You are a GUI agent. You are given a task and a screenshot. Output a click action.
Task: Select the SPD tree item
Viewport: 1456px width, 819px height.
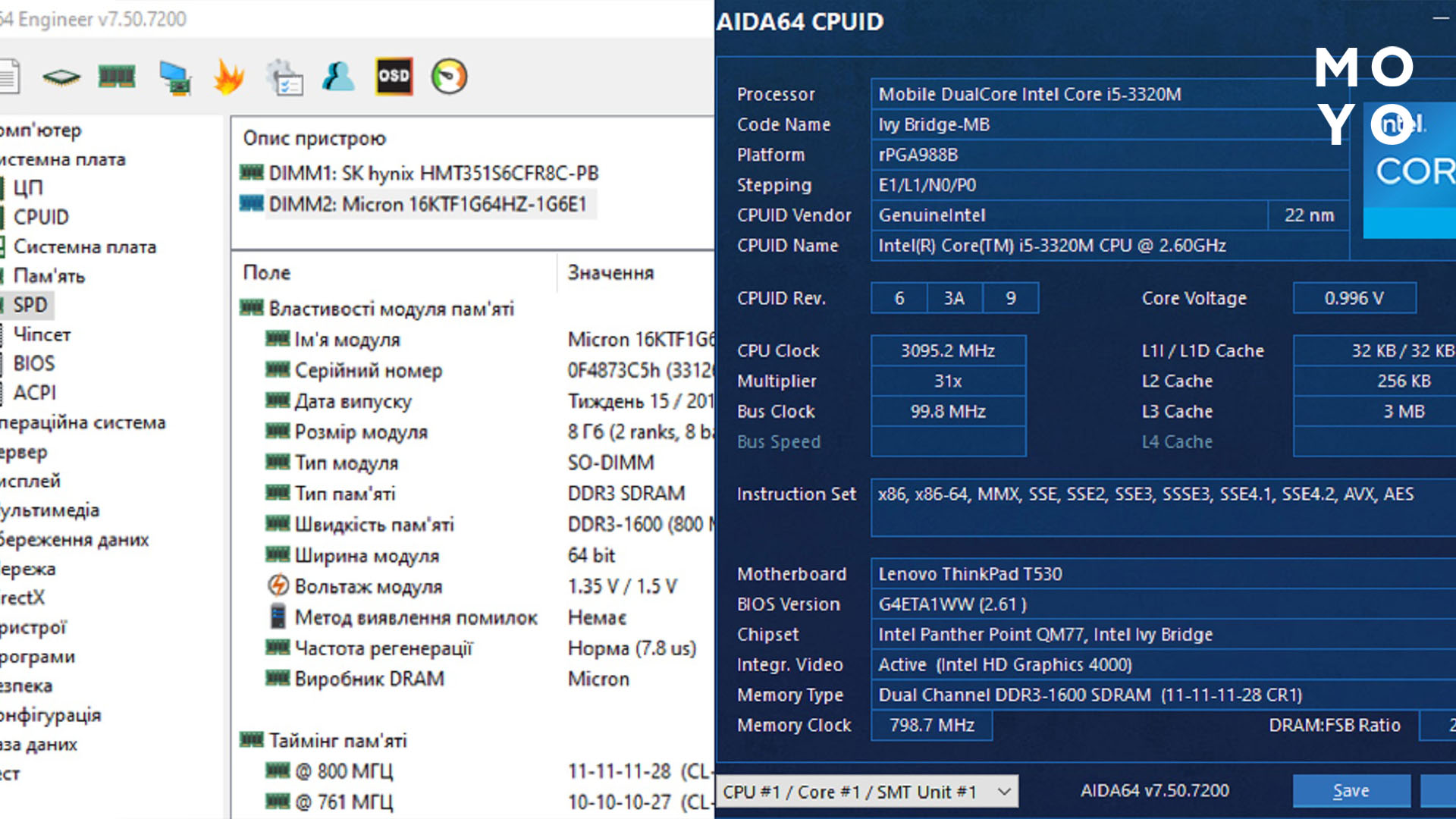point(30,305)
